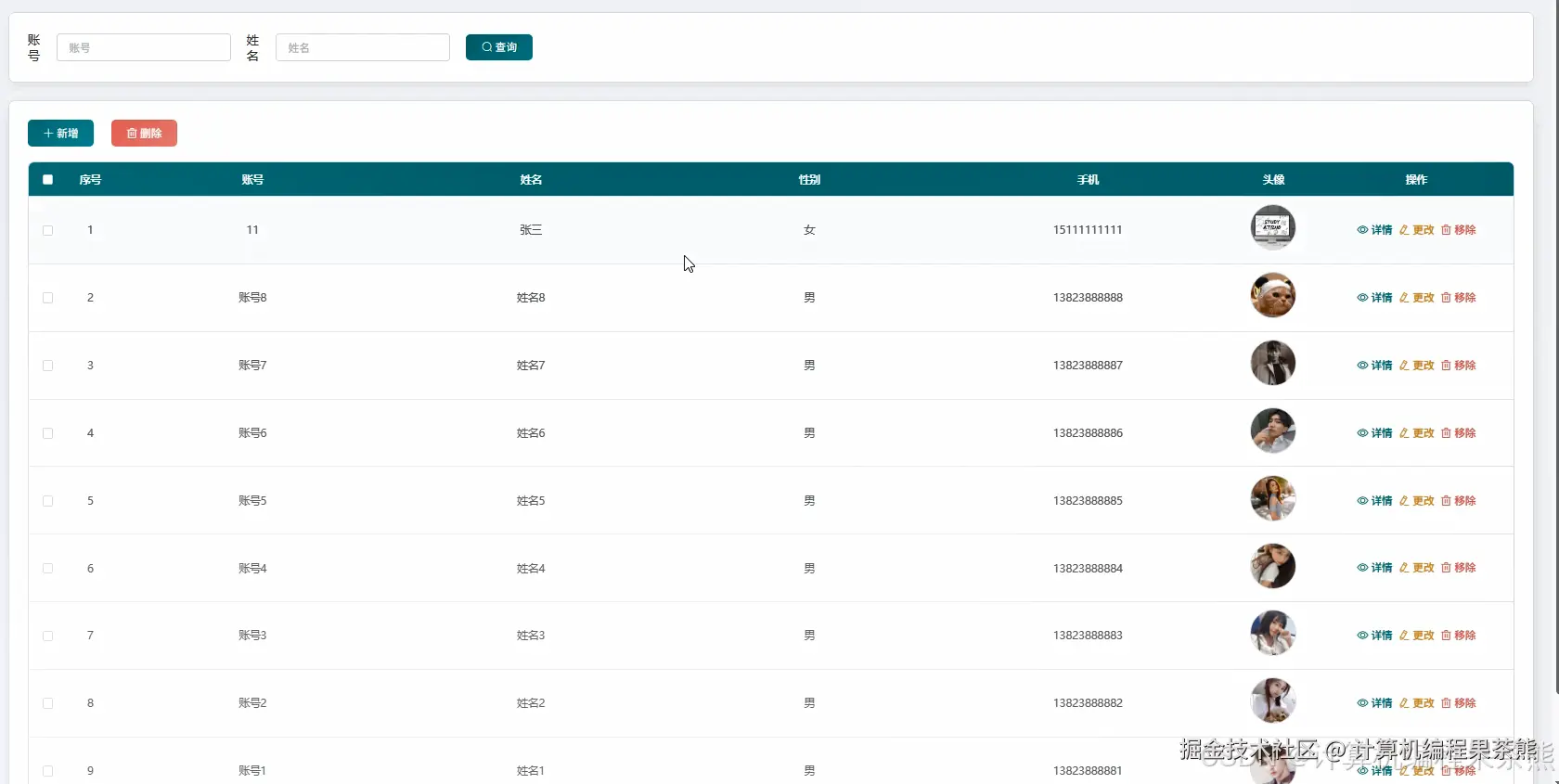Click the 手机 column header
The image size is (1559, 784).
1088,180
